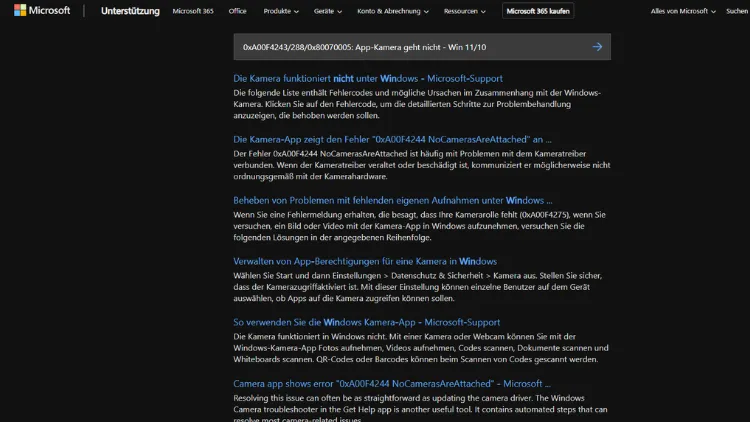
Task: Expand the Alles von Microsoft dropdown
Action: pos(683,11)
